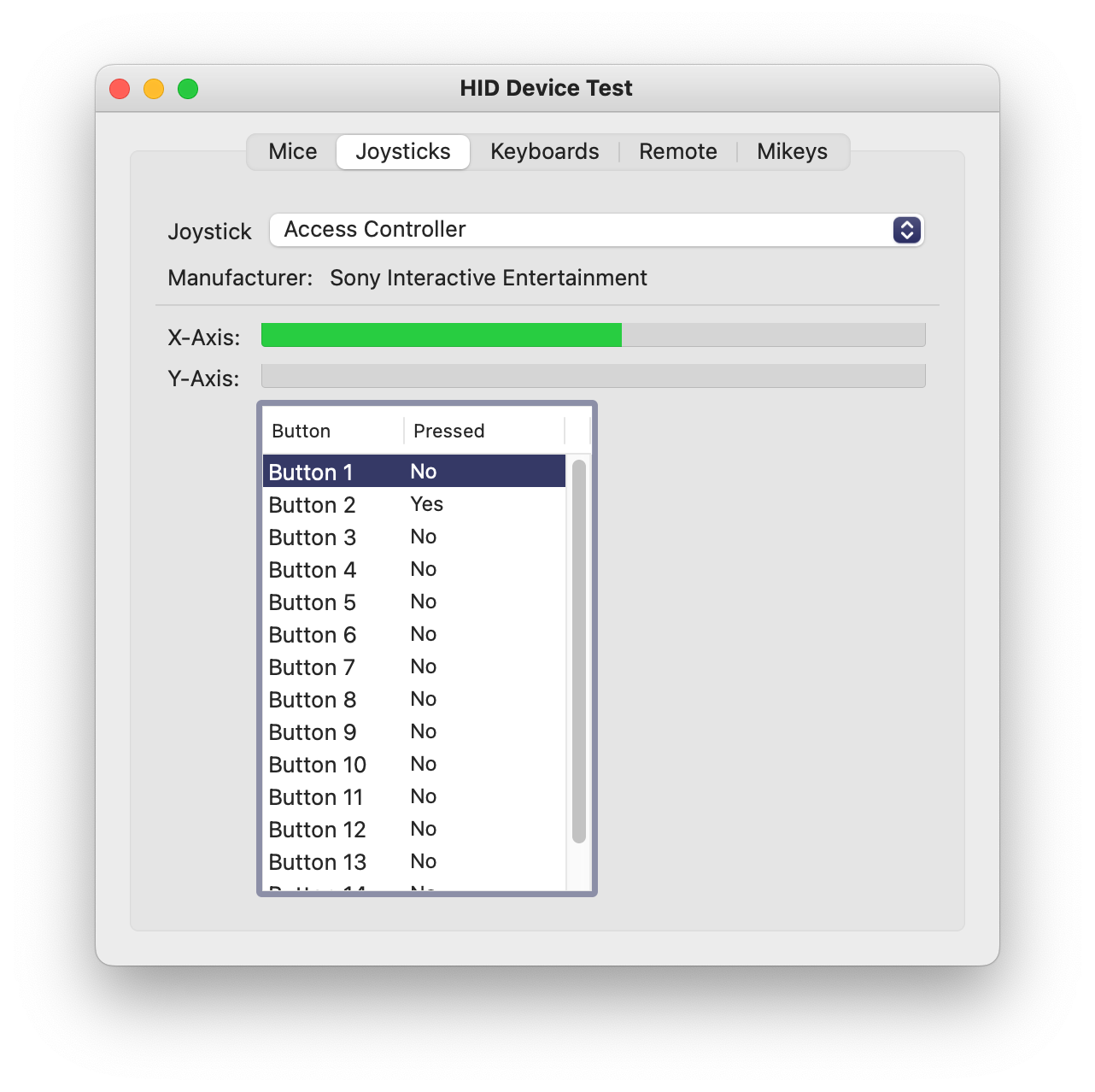The height and width of the screenshot is (1092, 1095).
Task: Select the Button 6 row
Action: pyautogui.click(x=414, y=634)
